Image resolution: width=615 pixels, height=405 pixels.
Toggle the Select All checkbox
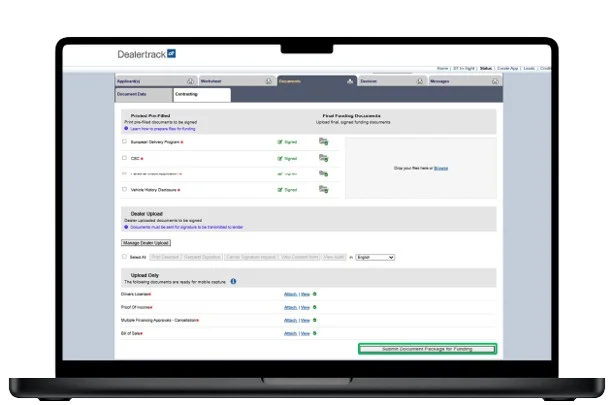[x=124, y=257]
